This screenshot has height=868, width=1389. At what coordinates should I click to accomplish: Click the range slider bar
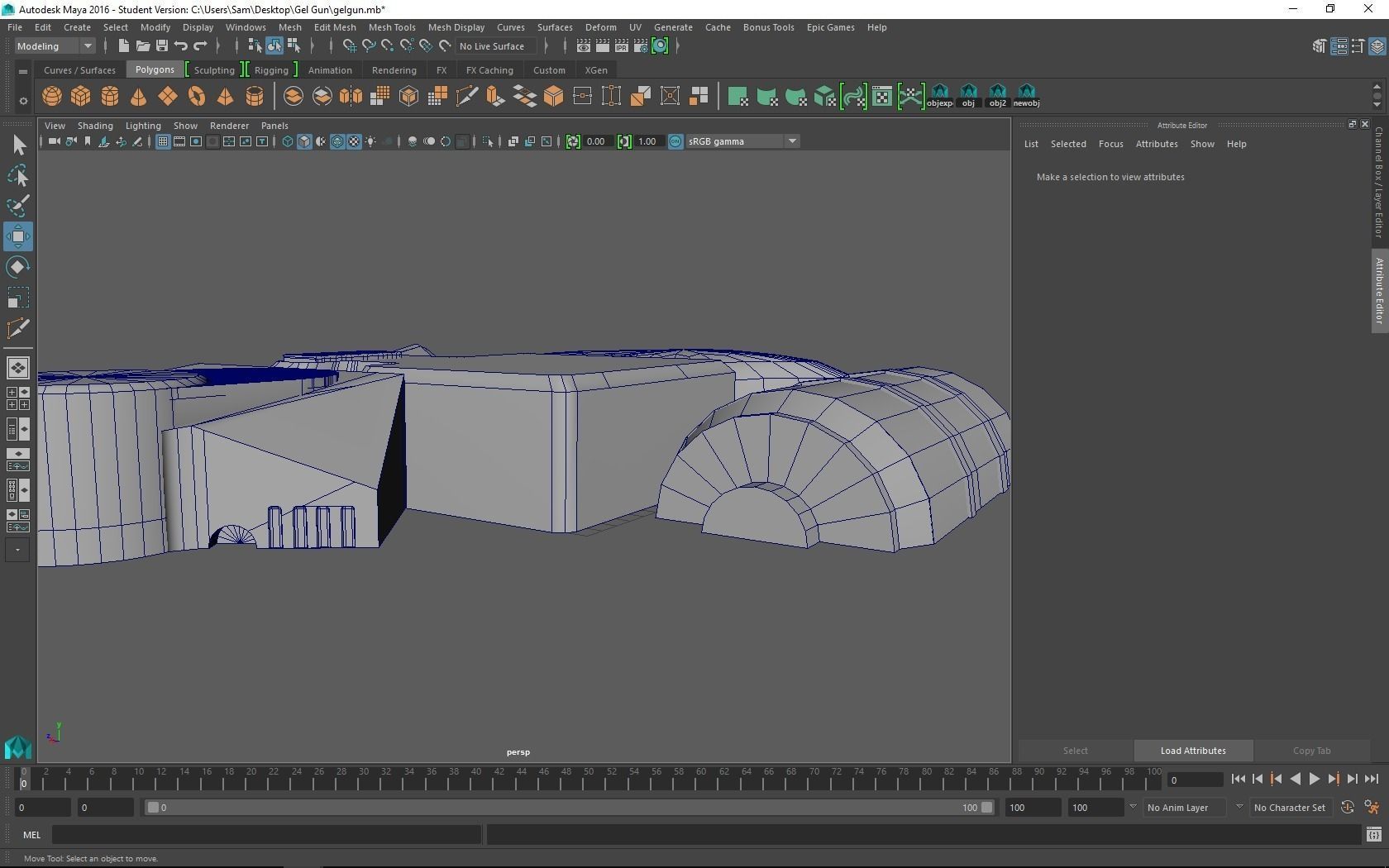570,808
